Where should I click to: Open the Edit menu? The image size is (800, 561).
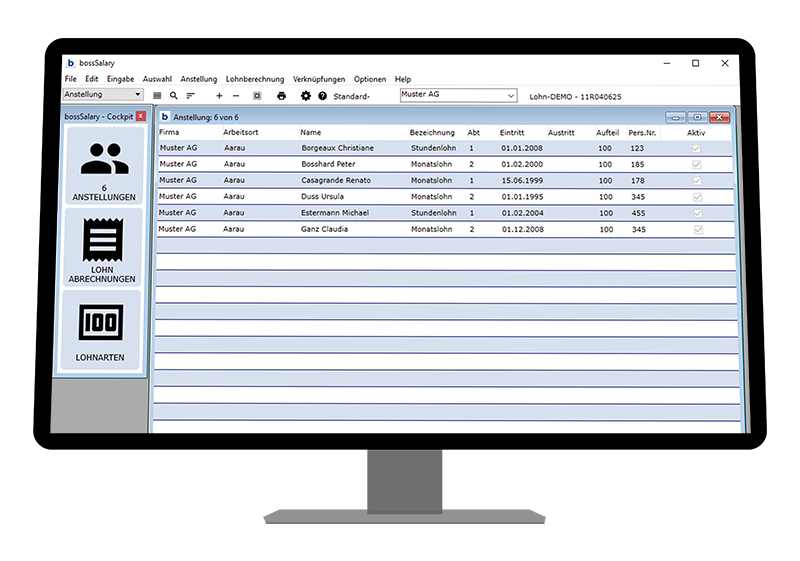[92, 79]
